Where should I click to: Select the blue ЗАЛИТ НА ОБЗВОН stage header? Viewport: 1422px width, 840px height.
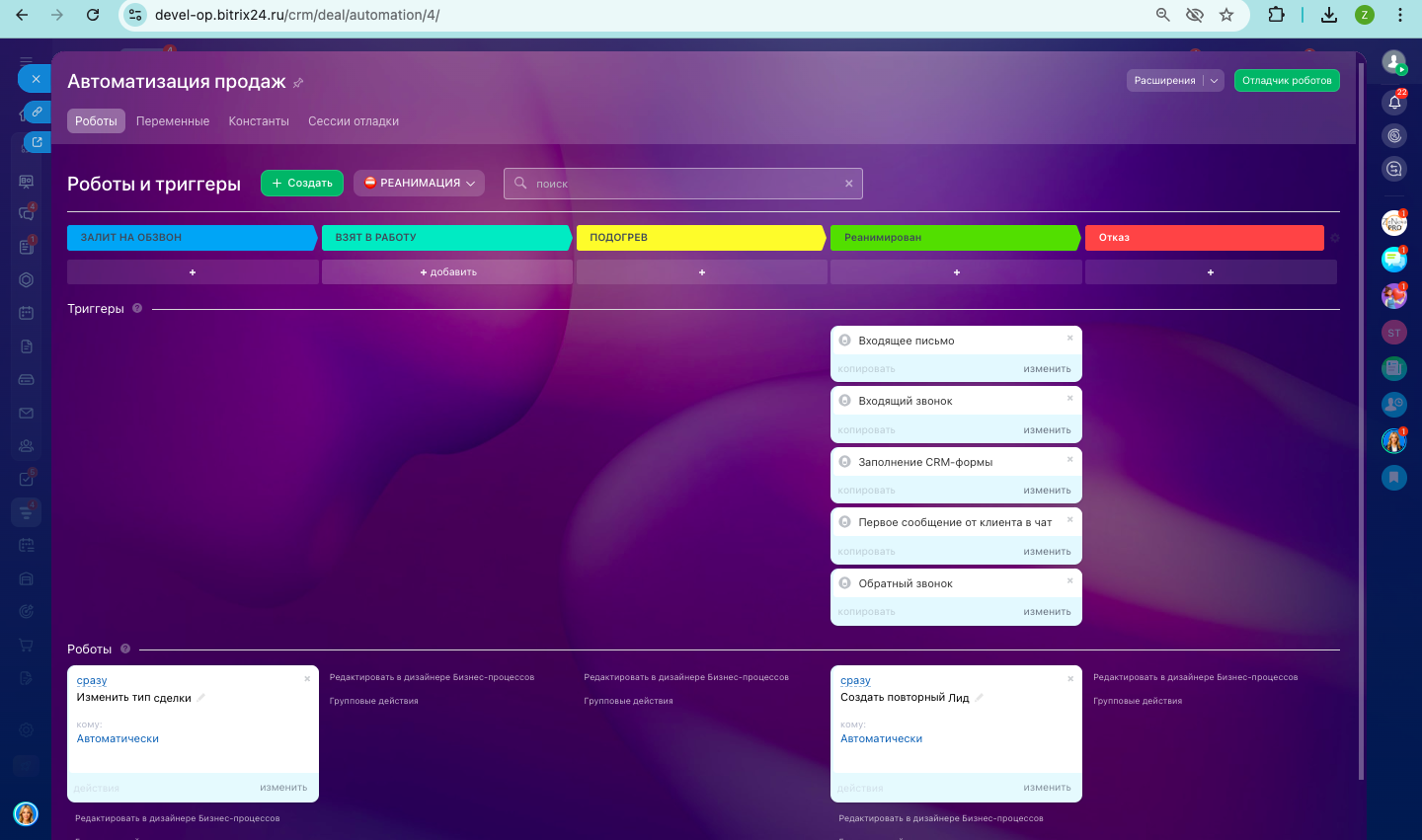(192, 238)
